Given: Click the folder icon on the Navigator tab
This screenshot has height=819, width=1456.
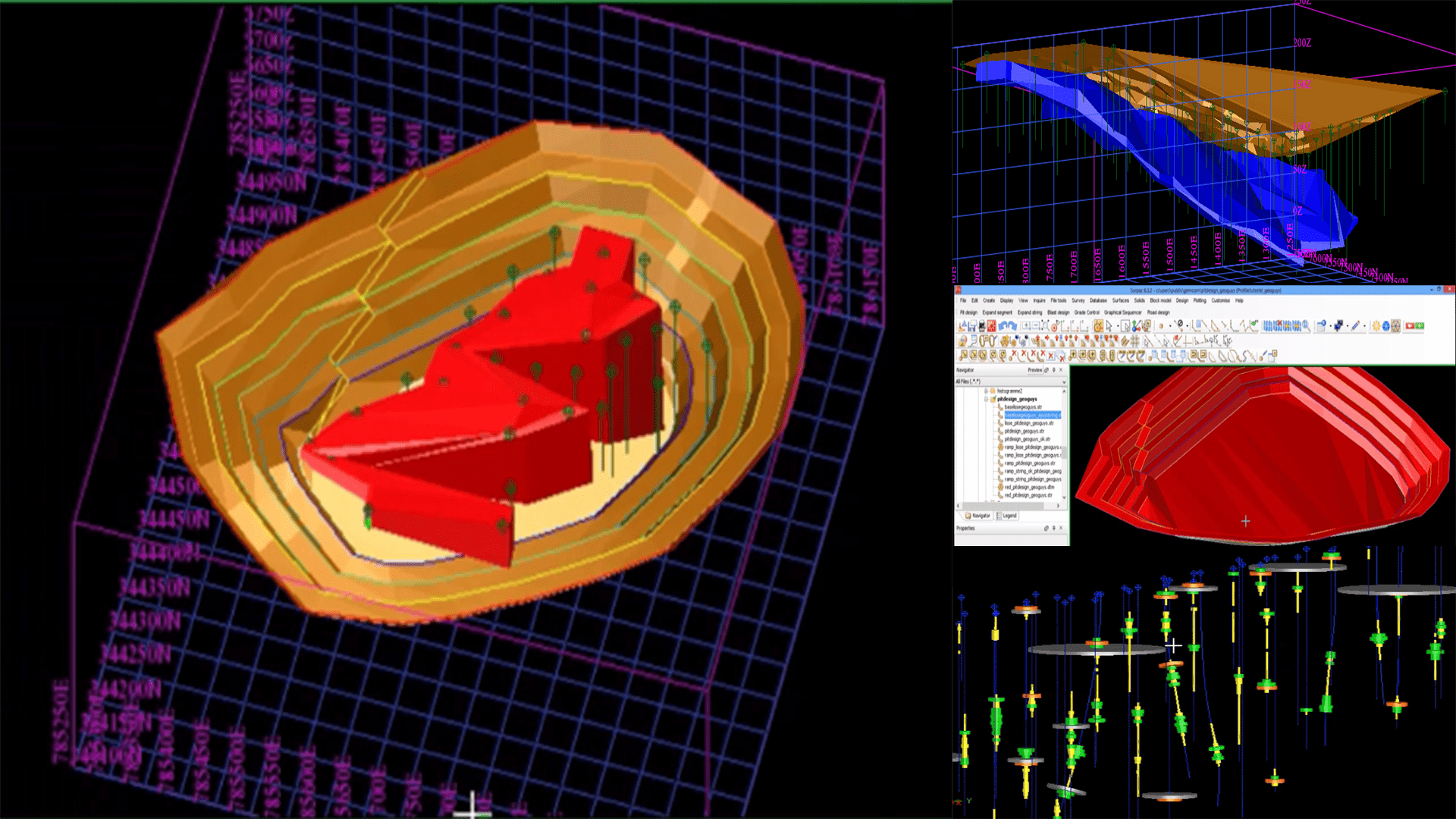Looking at the screenshot, I should click(968, 515).
